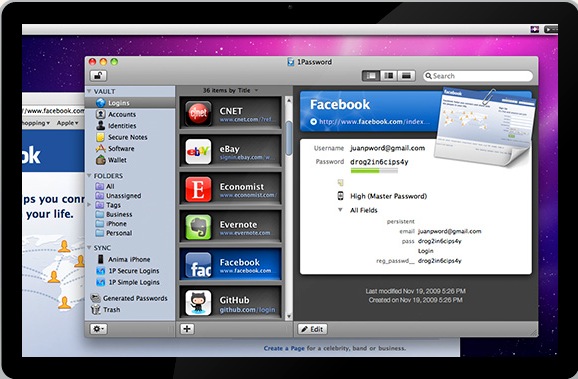Click the 'High (Master Password)' text
The height and width of the screenshot is (379, 578).
tap(389, 196)
